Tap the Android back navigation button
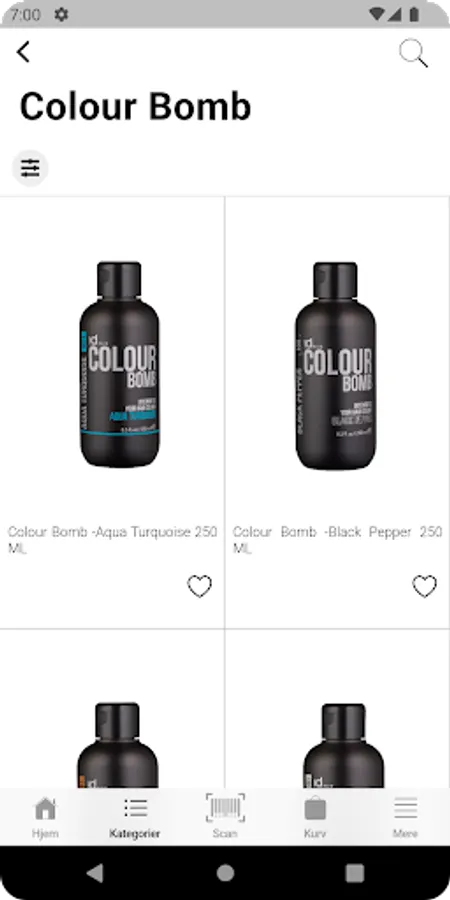 click(x=95, y=873)
